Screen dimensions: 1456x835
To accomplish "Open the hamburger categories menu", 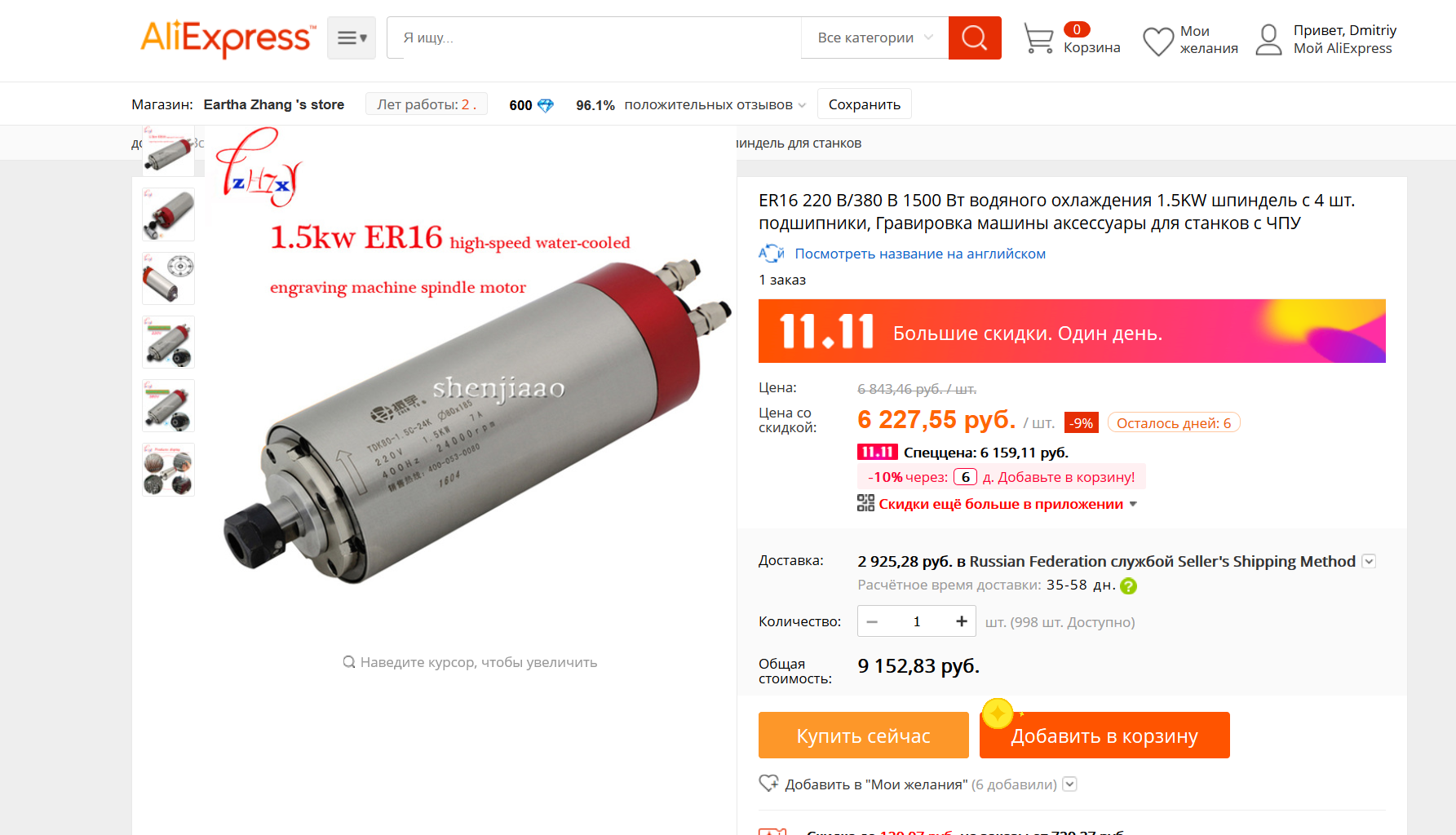I will coord(352,38).
